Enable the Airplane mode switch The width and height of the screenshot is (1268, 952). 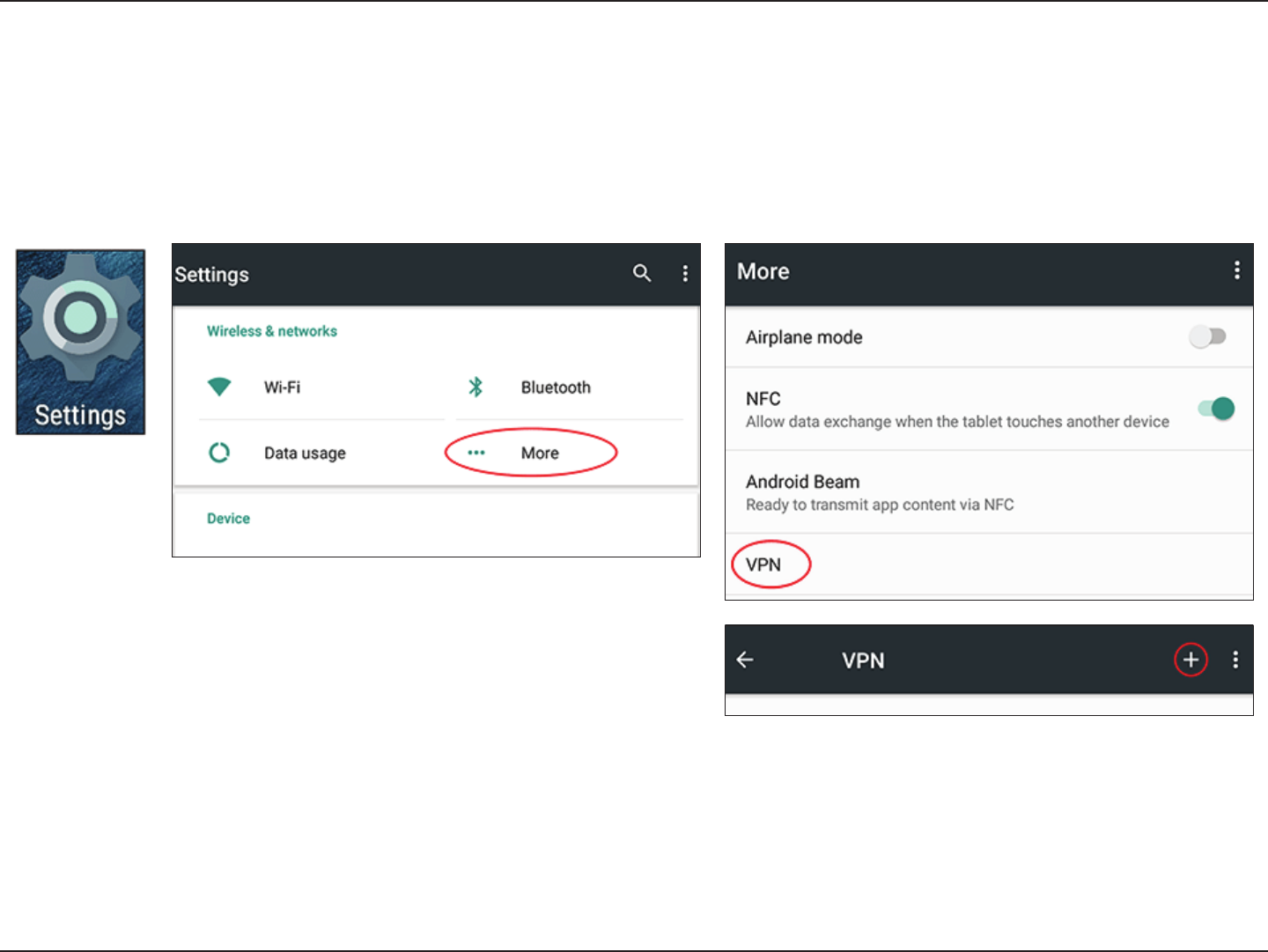[x=1207, y=336]
